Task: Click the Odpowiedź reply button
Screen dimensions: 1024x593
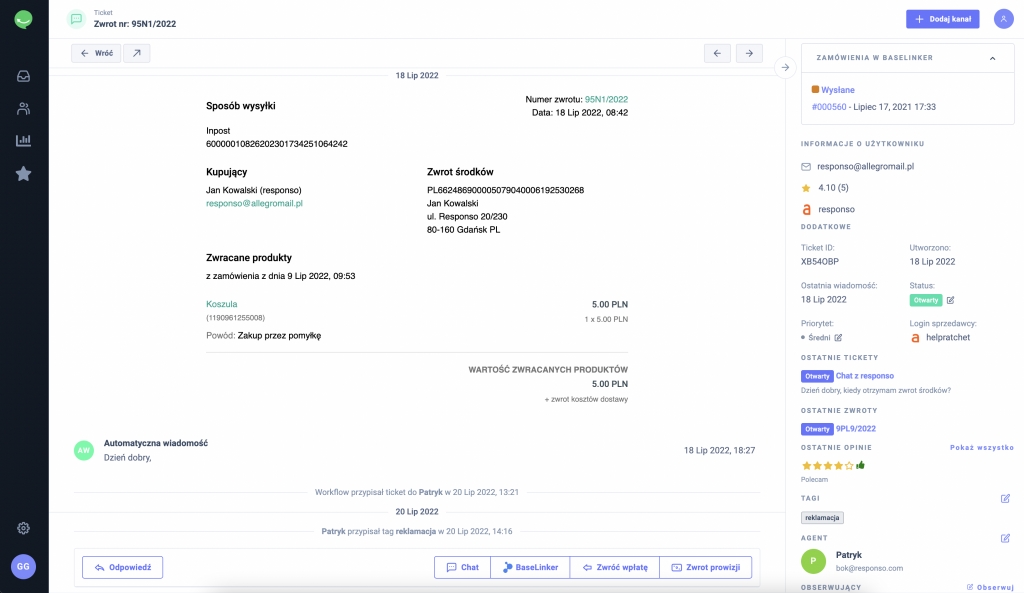Action: point(122,567)
